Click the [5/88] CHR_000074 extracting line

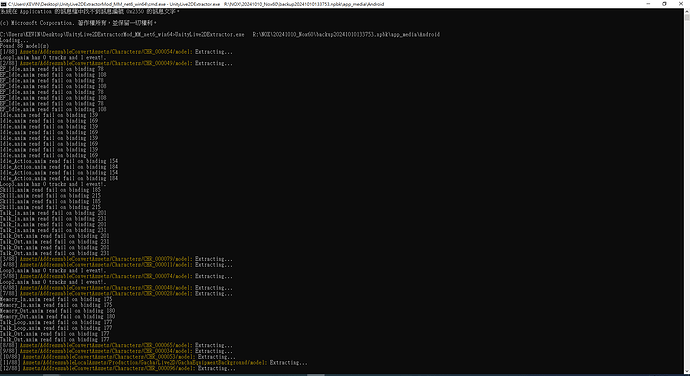116,276
